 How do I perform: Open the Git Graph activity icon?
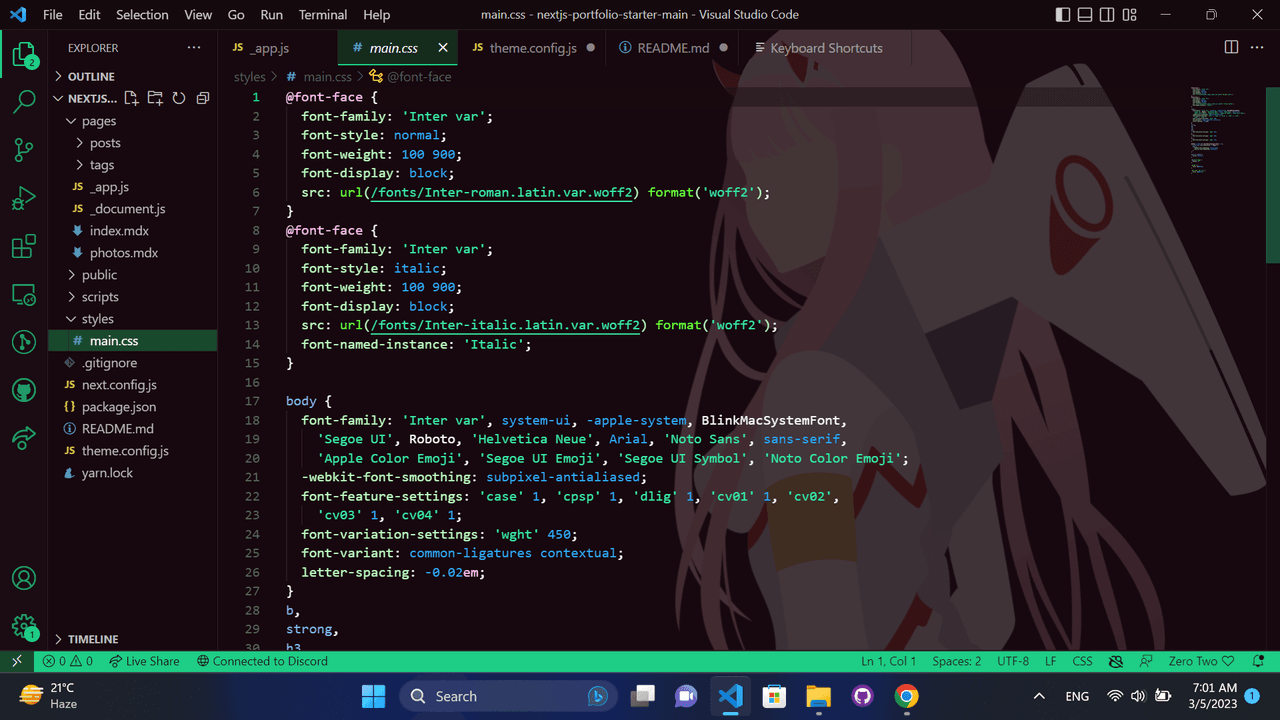pos(24,342)
